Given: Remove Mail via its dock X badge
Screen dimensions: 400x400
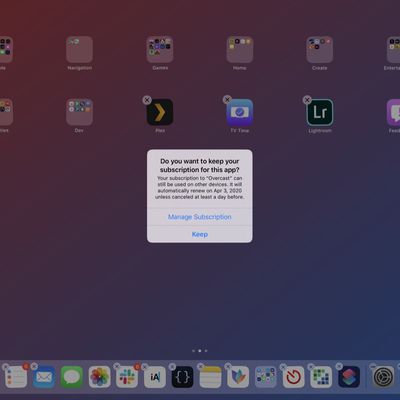Looking at the screenshot, I should [x=34, y=367].
